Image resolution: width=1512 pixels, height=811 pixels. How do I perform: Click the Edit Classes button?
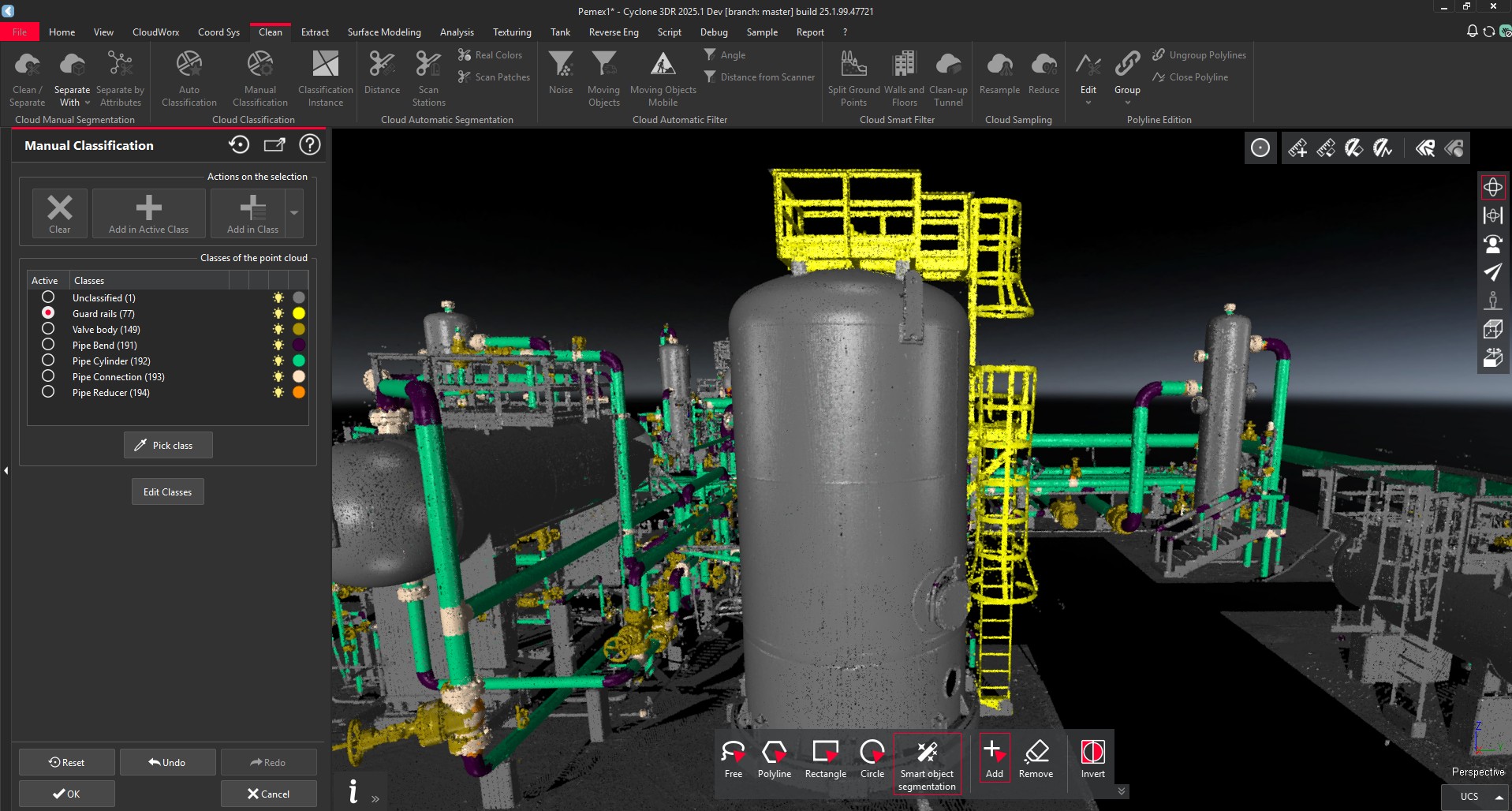coord(167,491)
